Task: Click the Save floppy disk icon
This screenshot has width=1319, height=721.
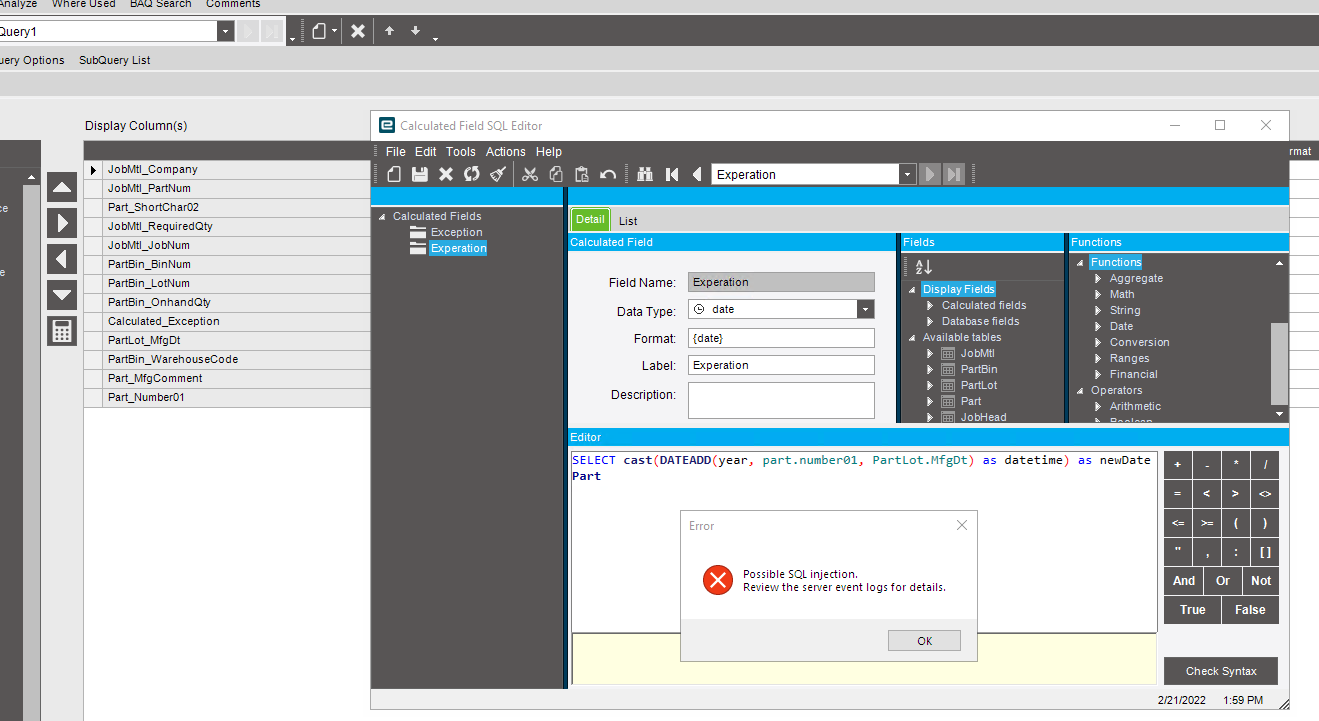Action: click(420, 174)
